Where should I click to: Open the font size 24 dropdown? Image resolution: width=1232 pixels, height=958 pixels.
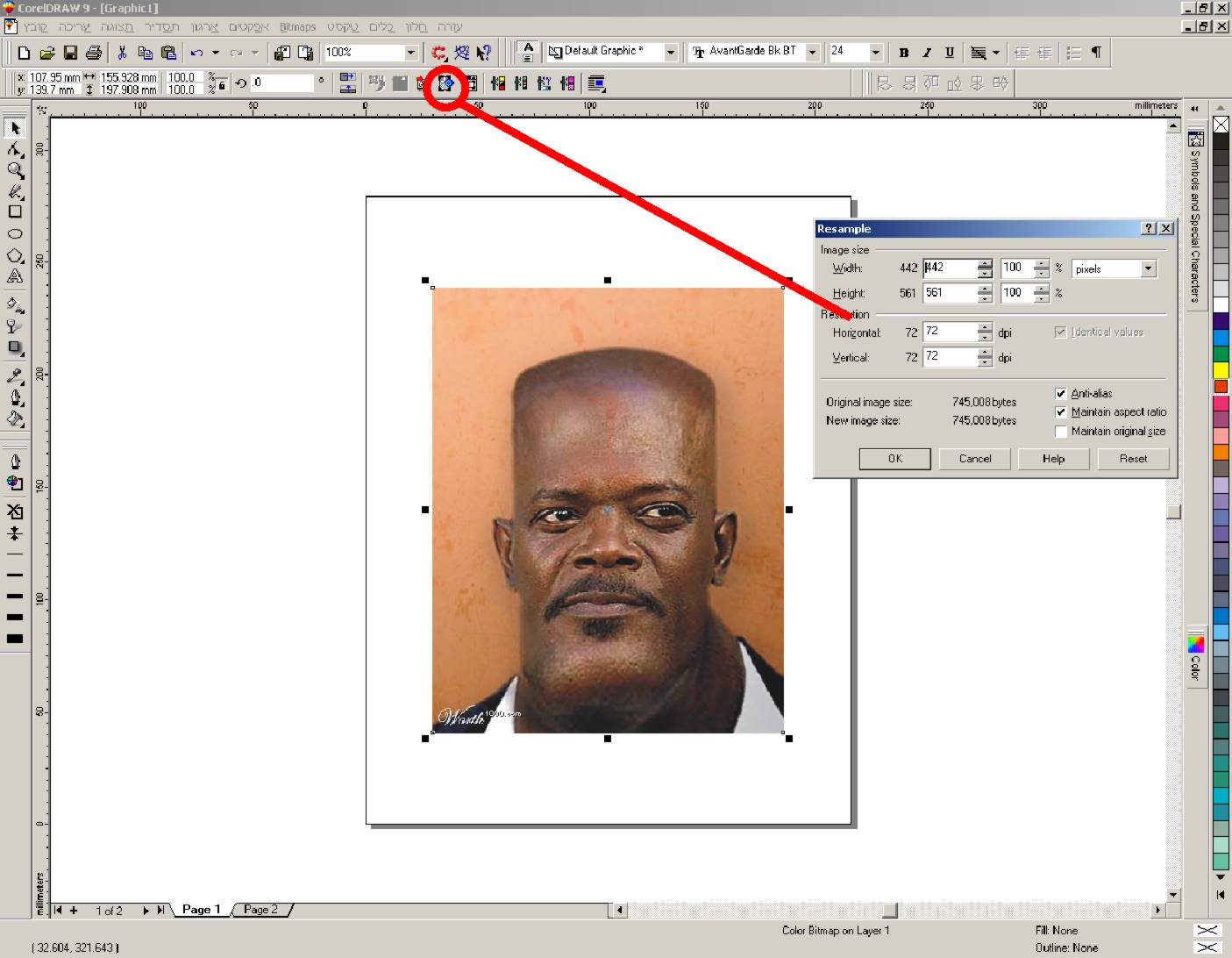(x=875, y=53)
